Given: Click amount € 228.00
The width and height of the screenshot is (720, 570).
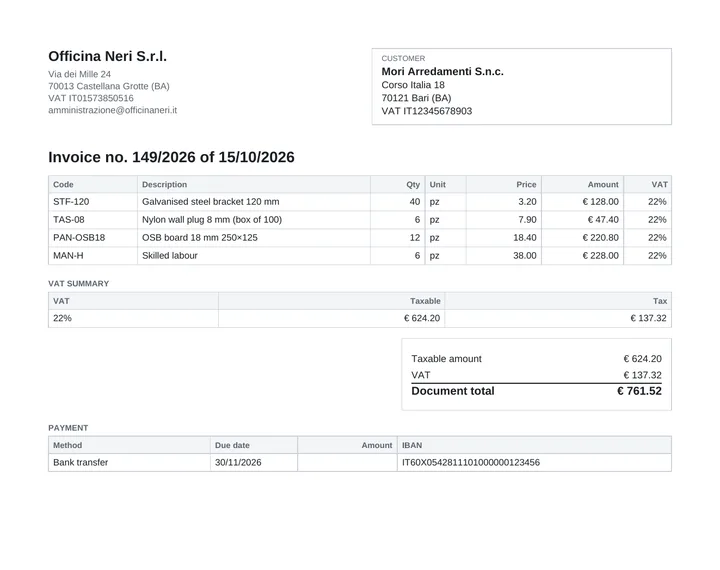Looking at the screenshot, I should [601, 255].
